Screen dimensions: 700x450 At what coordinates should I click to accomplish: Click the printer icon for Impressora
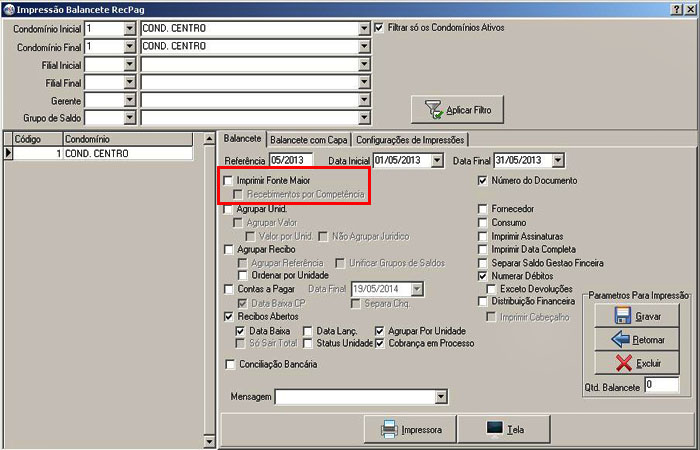389,429
